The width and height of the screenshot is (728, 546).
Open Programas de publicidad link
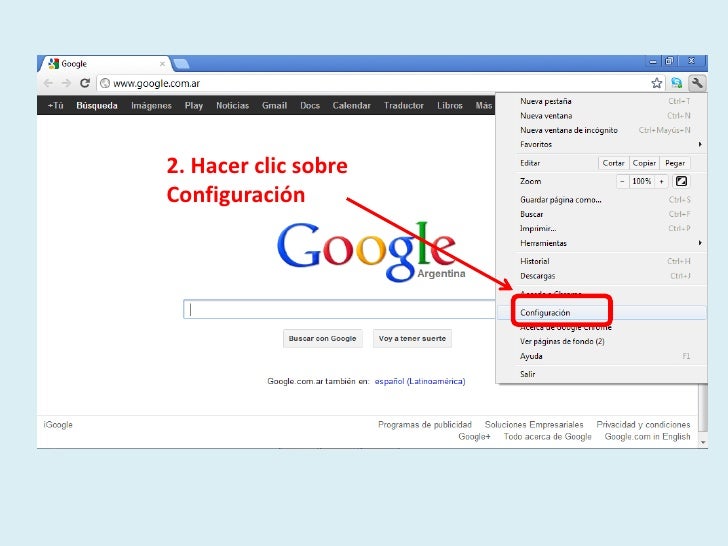[x=425, y=424]
